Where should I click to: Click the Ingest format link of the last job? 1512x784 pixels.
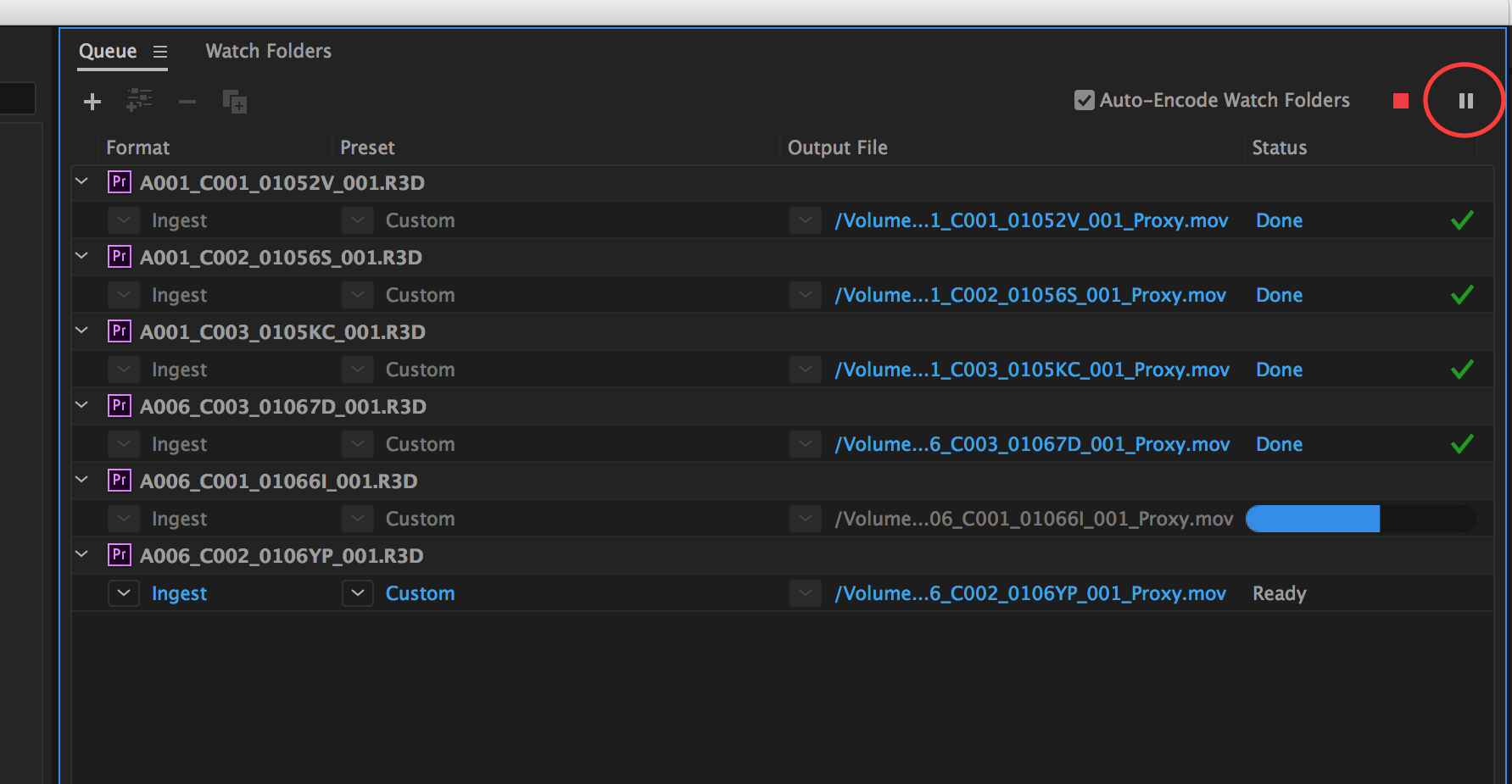[179, 592]
